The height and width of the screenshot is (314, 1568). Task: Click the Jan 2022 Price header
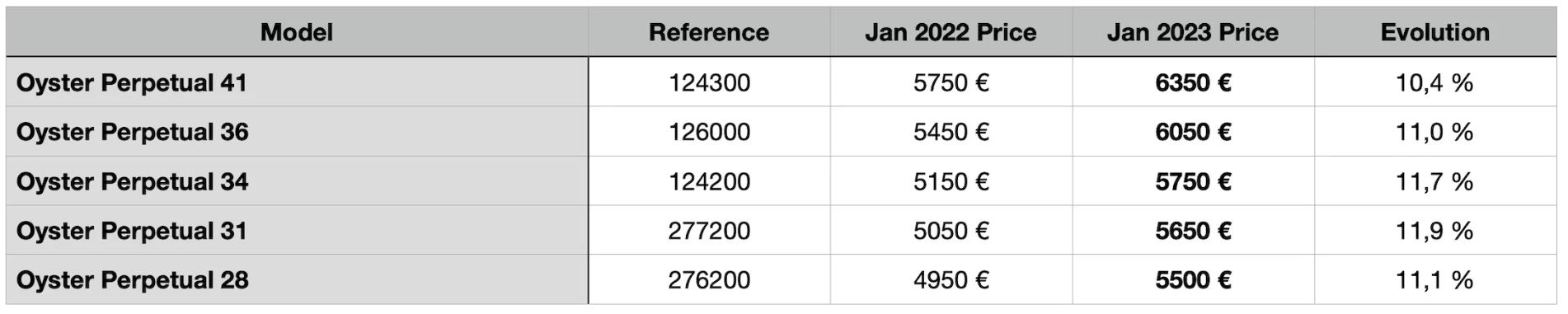(x=951, y=32)
